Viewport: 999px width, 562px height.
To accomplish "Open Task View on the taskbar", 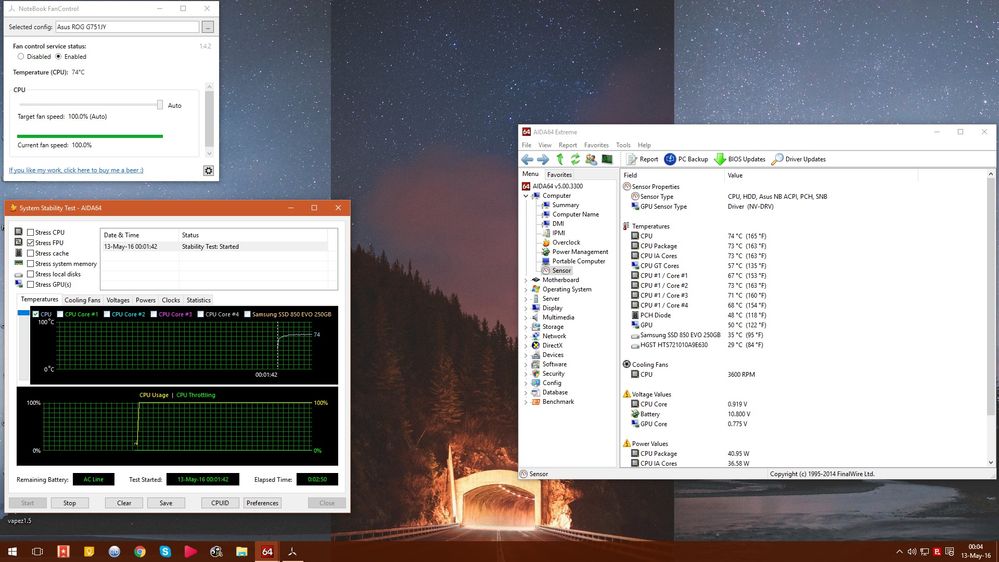I will [38, 551].
